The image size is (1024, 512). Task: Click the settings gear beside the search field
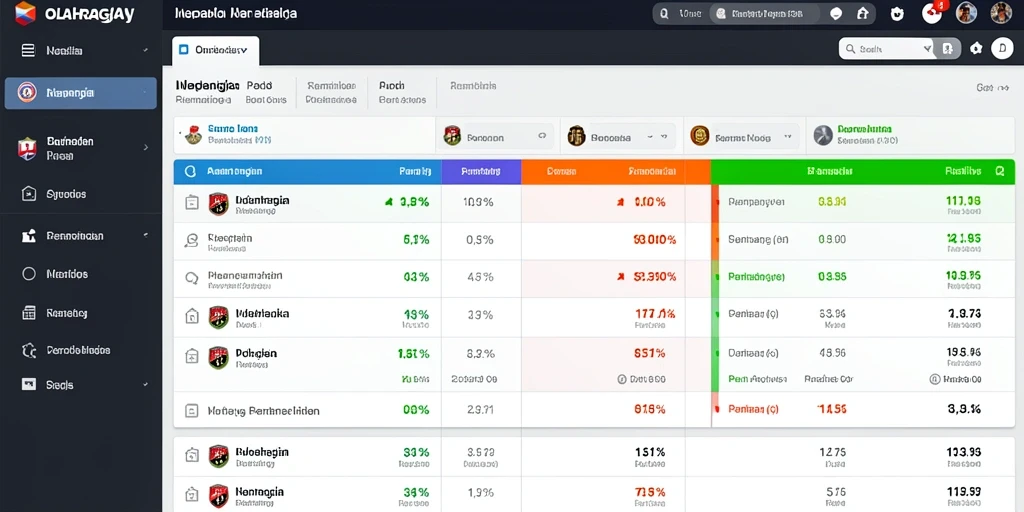coord(976,48)
